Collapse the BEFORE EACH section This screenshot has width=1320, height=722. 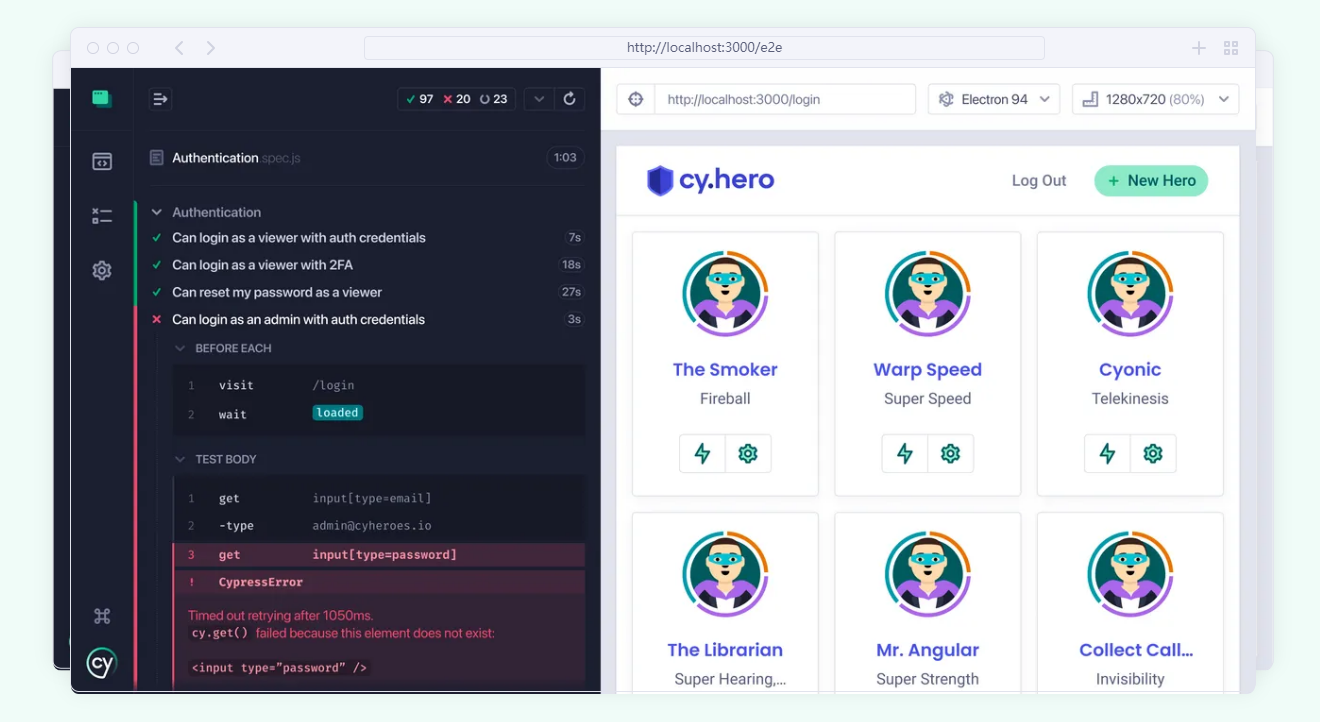(x=181, y=348)
